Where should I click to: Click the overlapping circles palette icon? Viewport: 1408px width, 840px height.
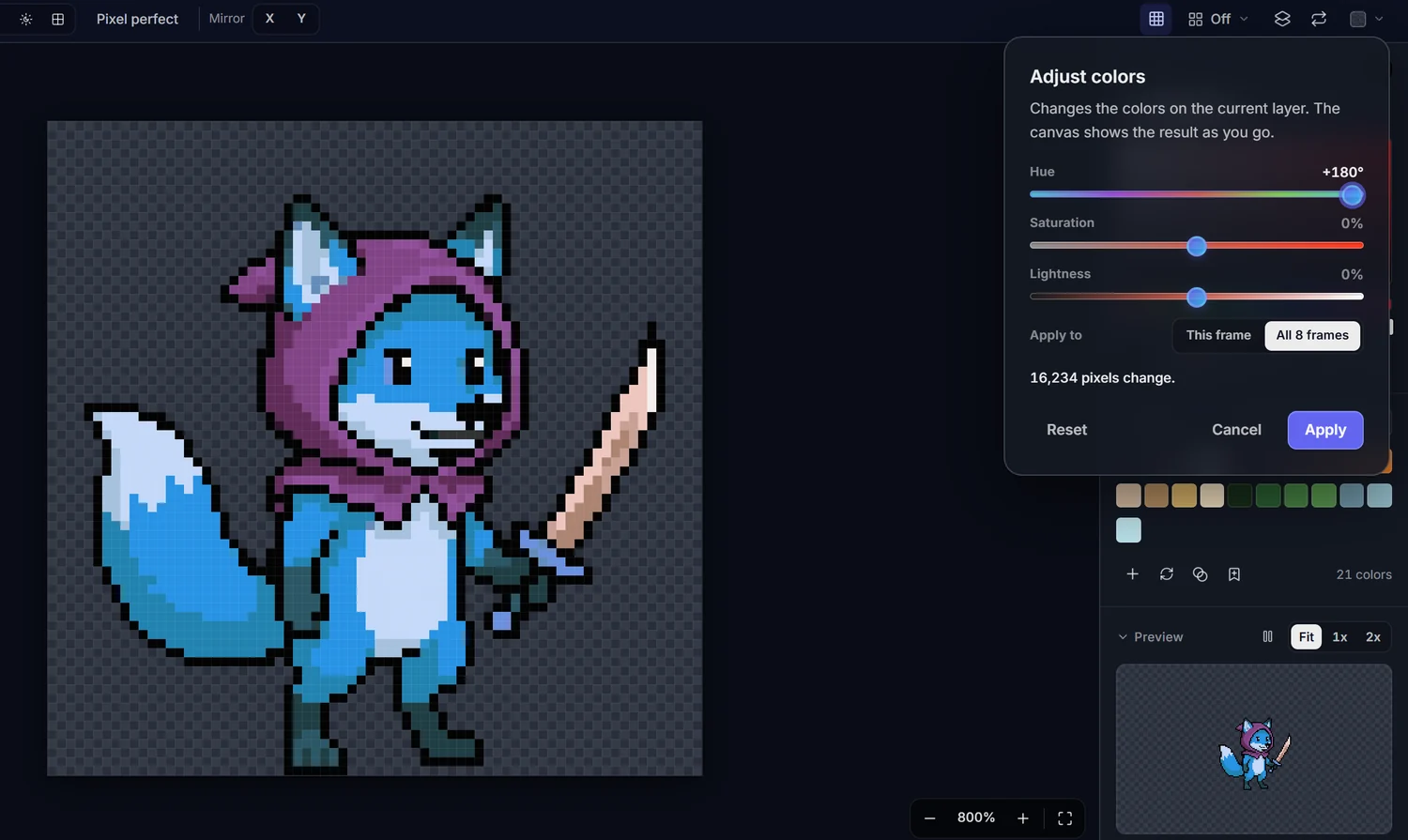[1201, 574]
